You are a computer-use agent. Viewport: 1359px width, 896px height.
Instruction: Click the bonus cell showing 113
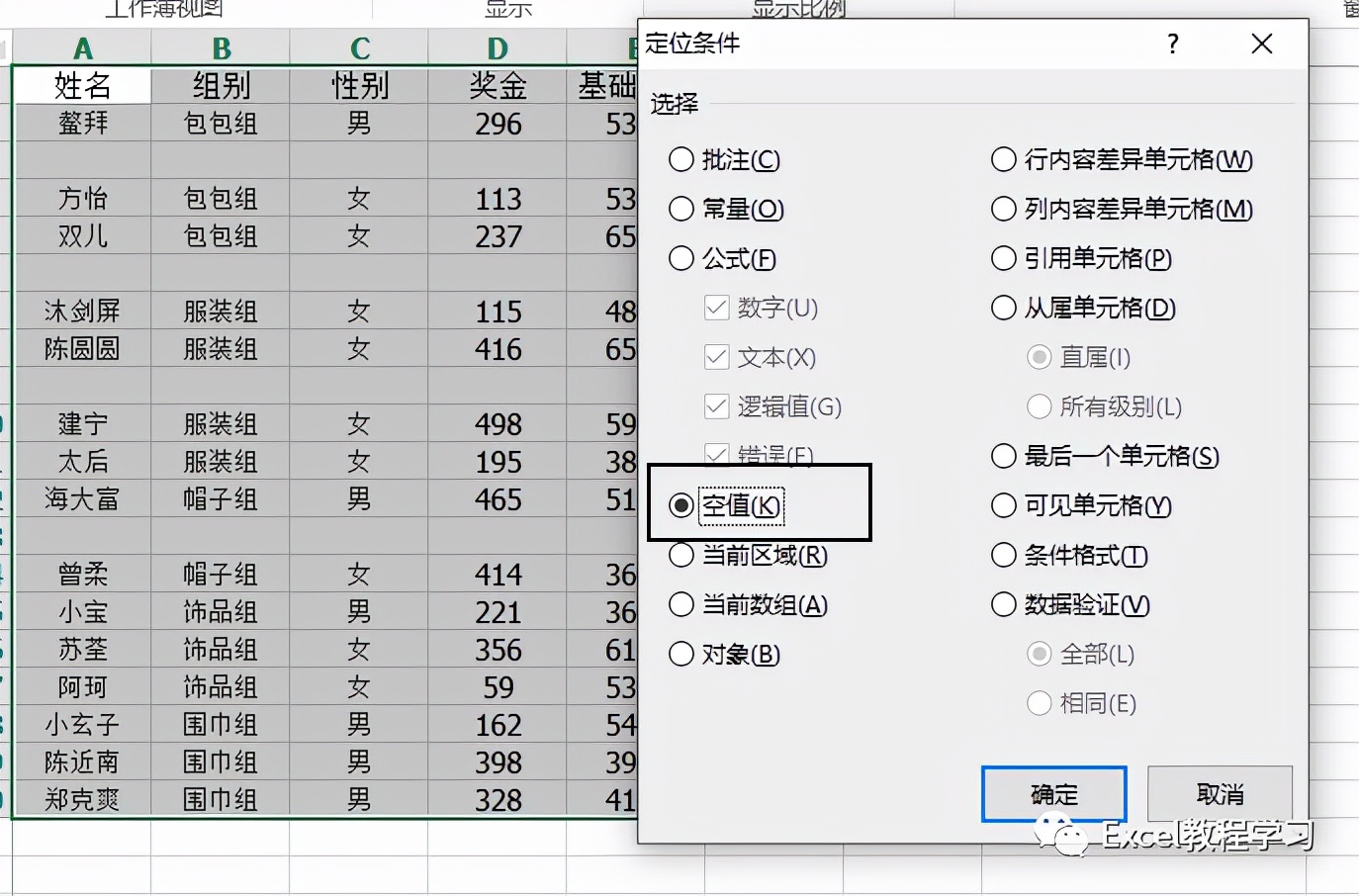pos(498,199)
